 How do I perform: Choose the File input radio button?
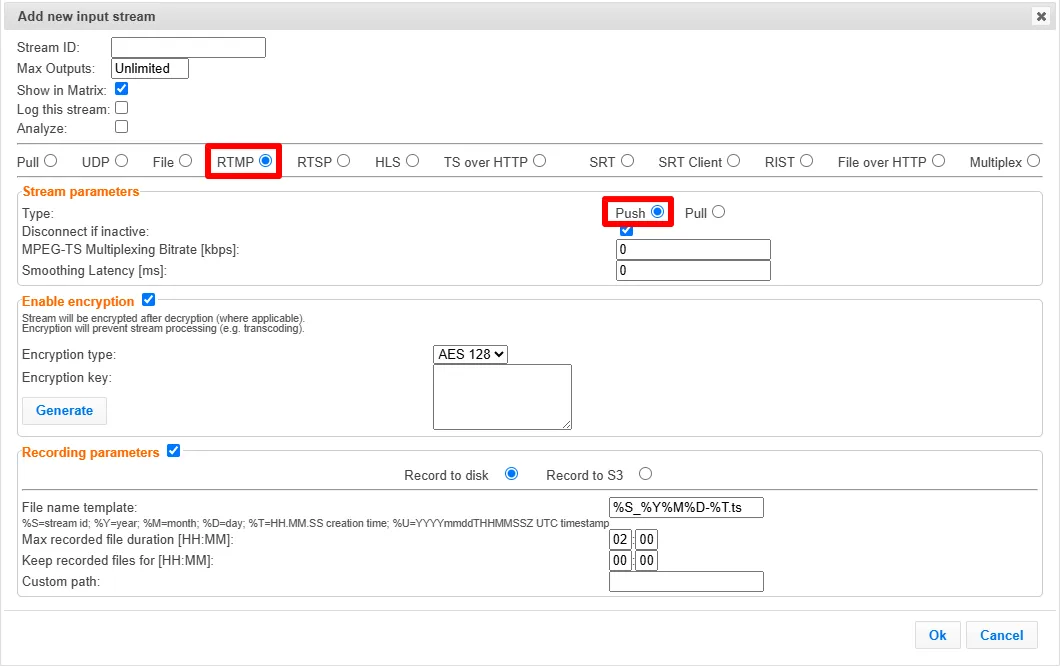click(186, 161)
